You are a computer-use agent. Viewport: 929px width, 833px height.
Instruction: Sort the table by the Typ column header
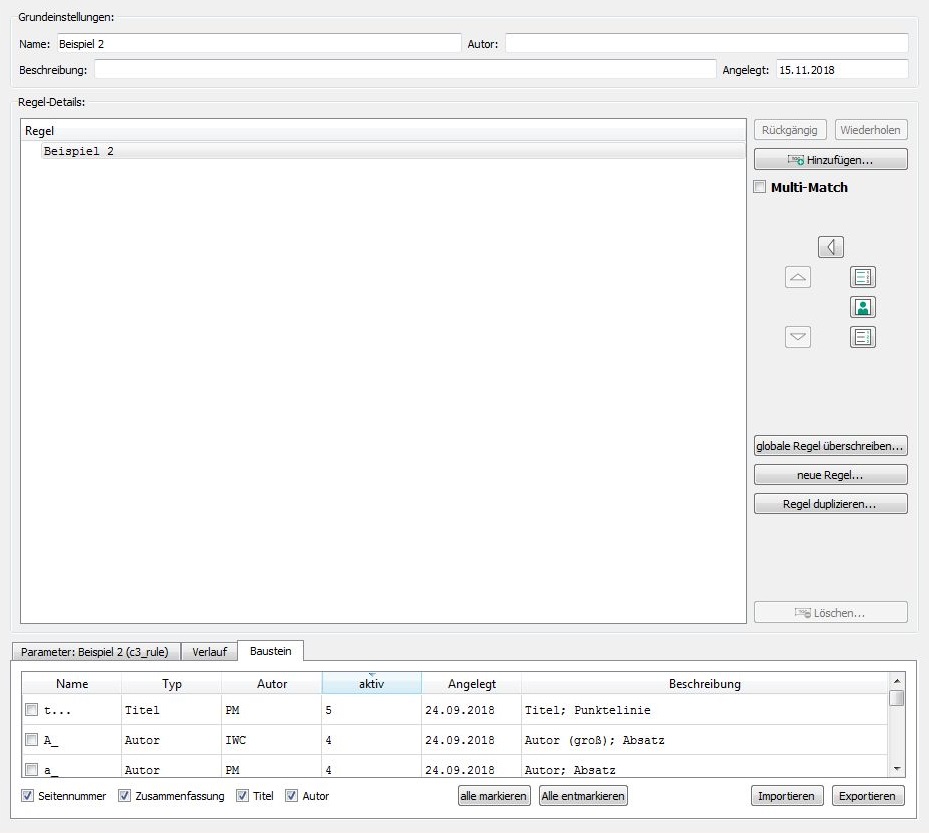click(172, 683)
